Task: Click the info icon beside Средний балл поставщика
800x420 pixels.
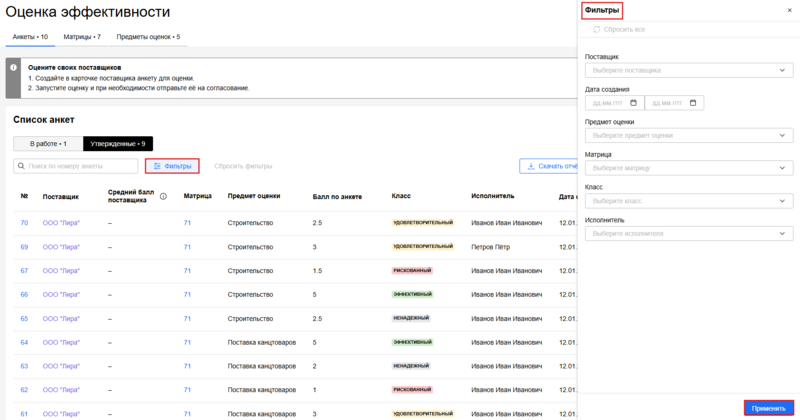Action: [163, 196]
